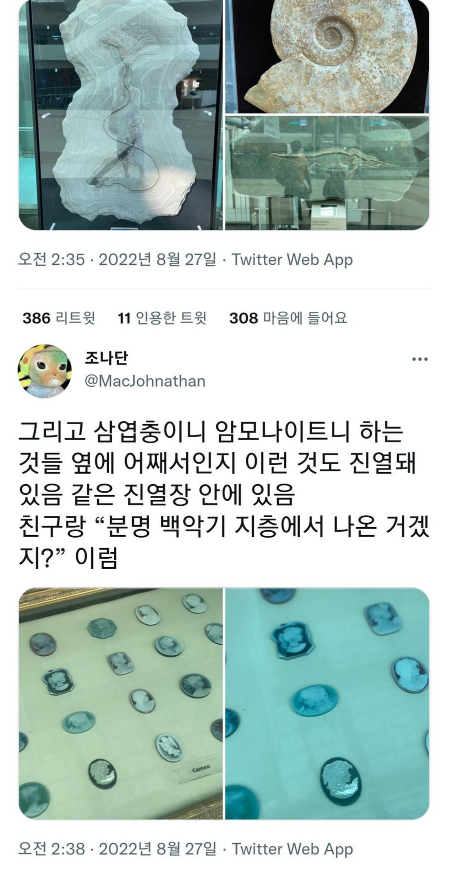This screenshot has width=454, height=874.
Task: Open the second tweet's Twitter Web App source link
Action: (292, 849)
